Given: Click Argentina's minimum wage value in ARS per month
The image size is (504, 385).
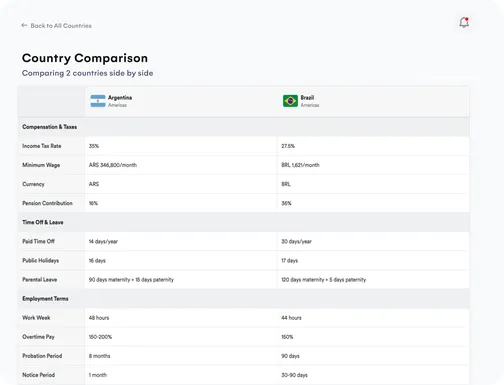Looking at the screenshot, I should click(113, 165).
